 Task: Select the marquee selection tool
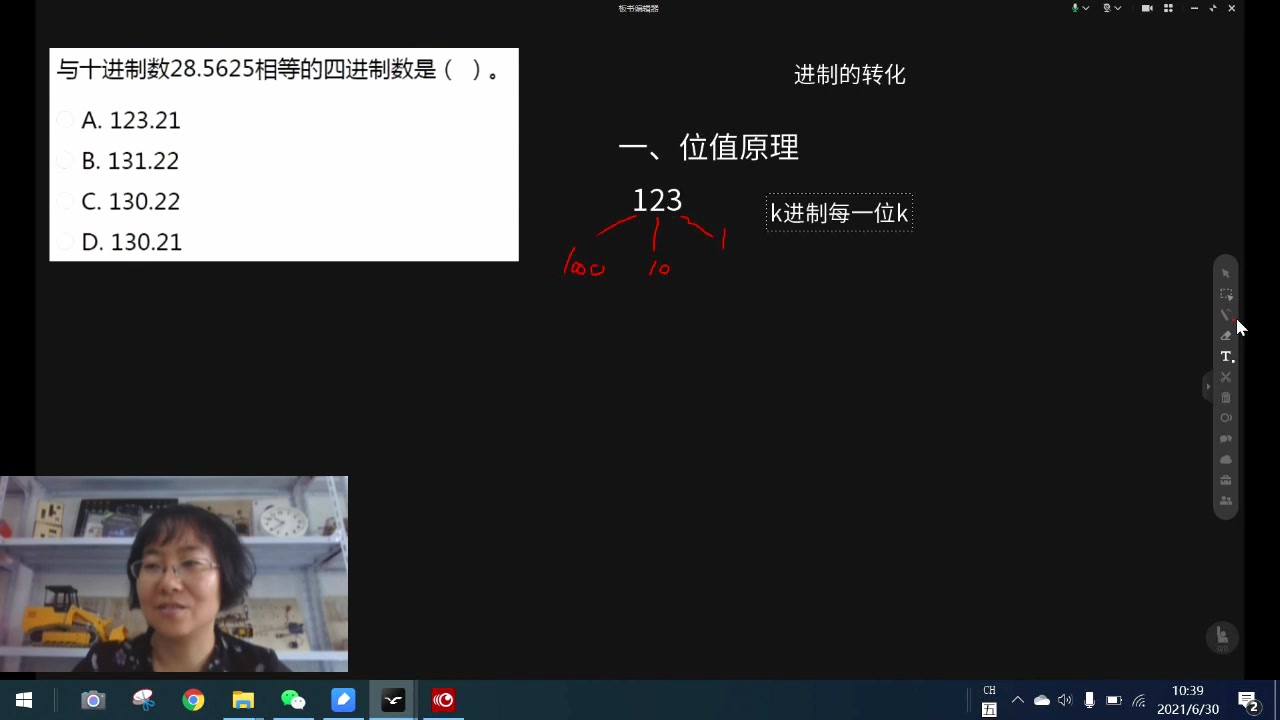[x=1226, y=293]
